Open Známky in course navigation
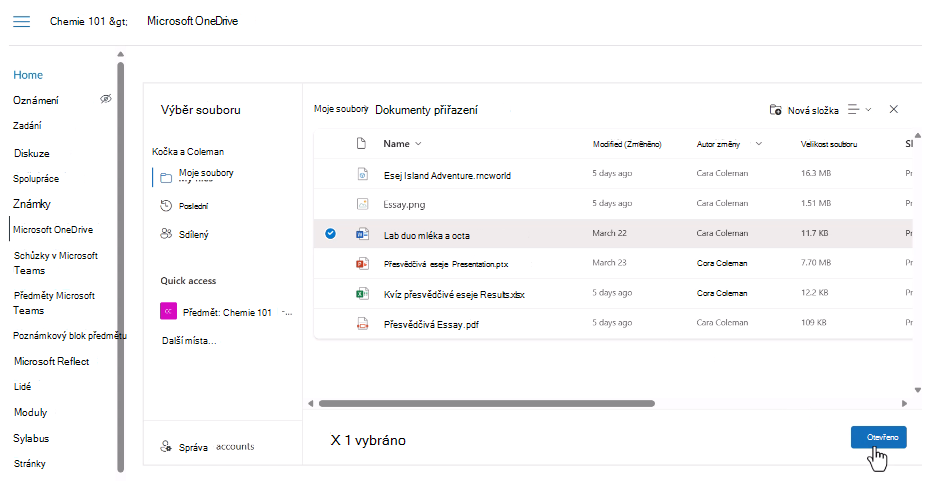The height and width of the screenshot is (481, 930). [32, 203]
